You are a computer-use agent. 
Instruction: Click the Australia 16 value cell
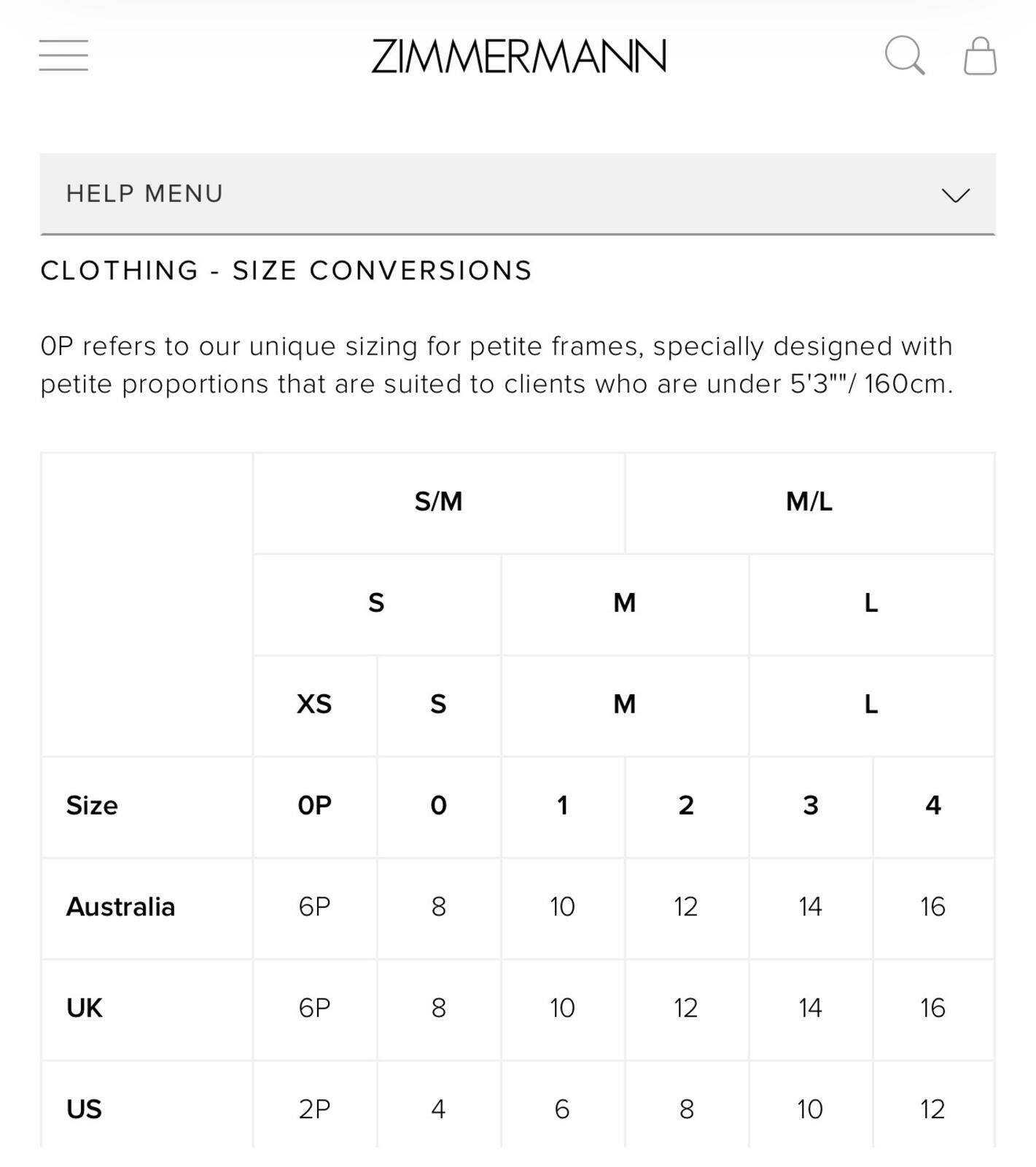[x=933, y=908]
